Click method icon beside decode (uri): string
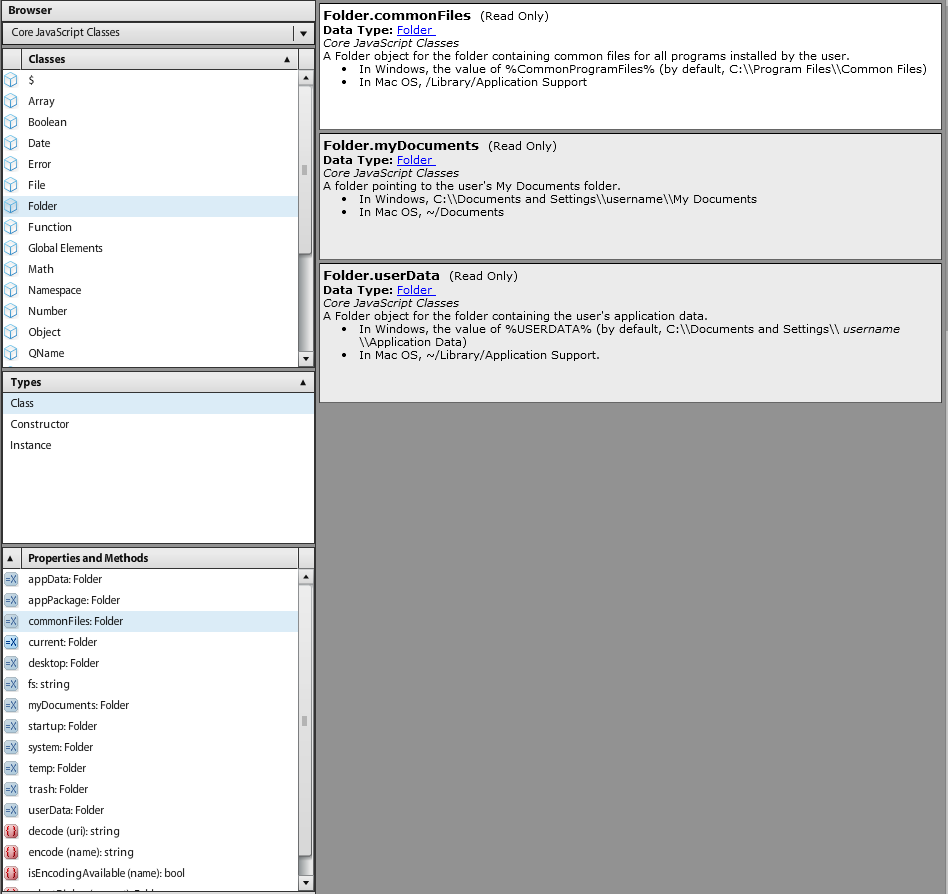This screenshot has height=894, width=948. [x=11, y=831]
